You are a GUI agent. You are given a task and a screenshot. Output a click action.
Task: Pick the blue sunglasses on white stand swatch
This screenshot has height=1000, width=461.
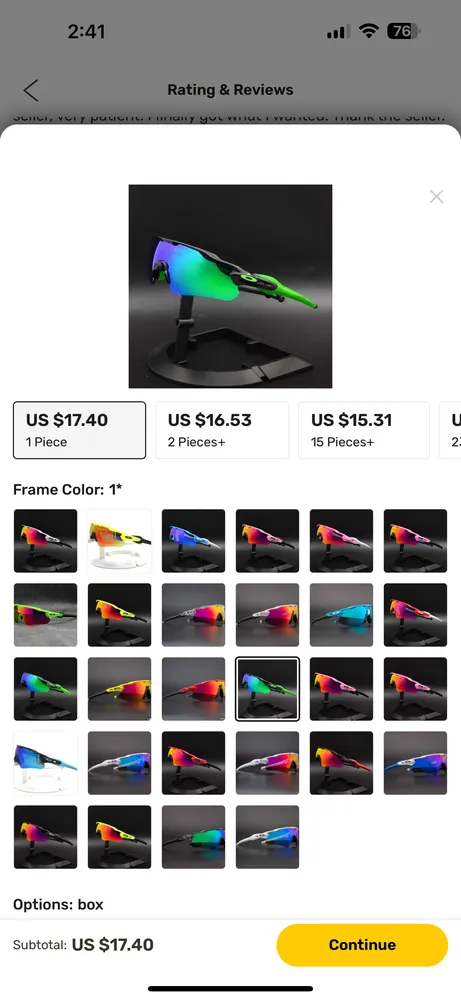pos(45,763)
